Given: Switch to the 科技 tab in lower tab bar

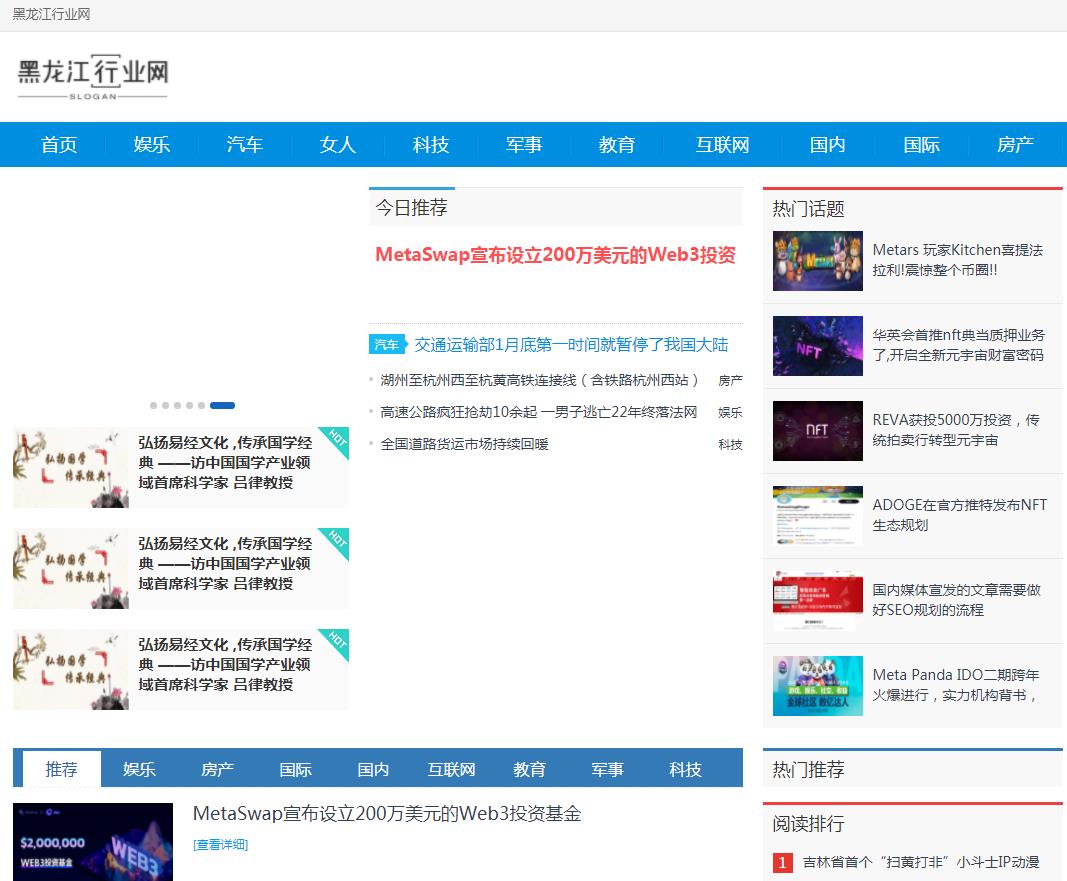Looking at the screenshot, I should [685, 769].
